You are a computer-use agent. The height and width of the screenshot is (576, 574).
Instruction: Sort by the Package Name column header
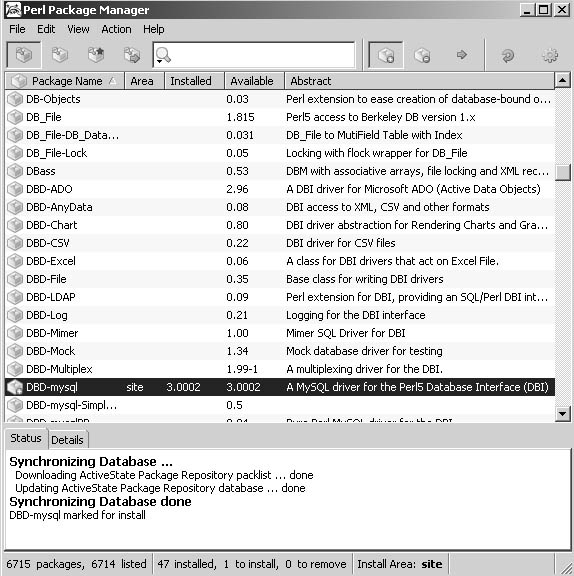[65, 81]
